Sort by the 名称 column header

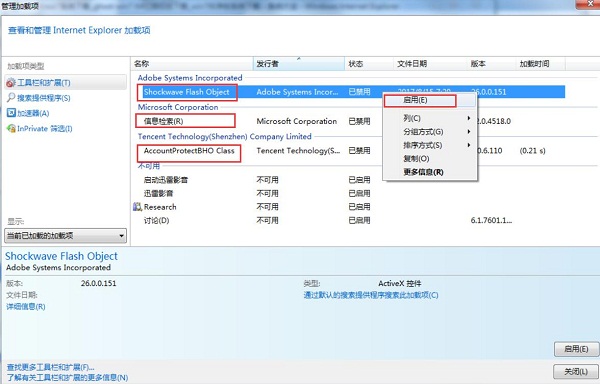pyautogui.click(x=192, y=64)
